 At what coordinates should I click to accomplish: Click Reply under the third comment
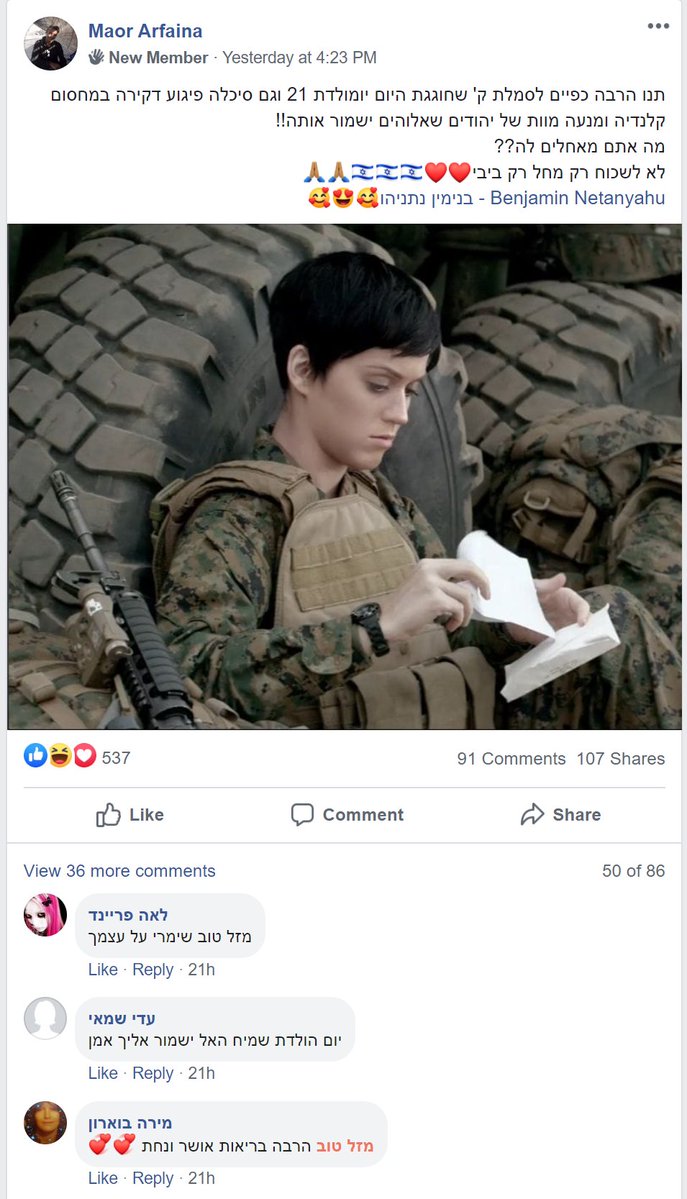[153, 1178]
